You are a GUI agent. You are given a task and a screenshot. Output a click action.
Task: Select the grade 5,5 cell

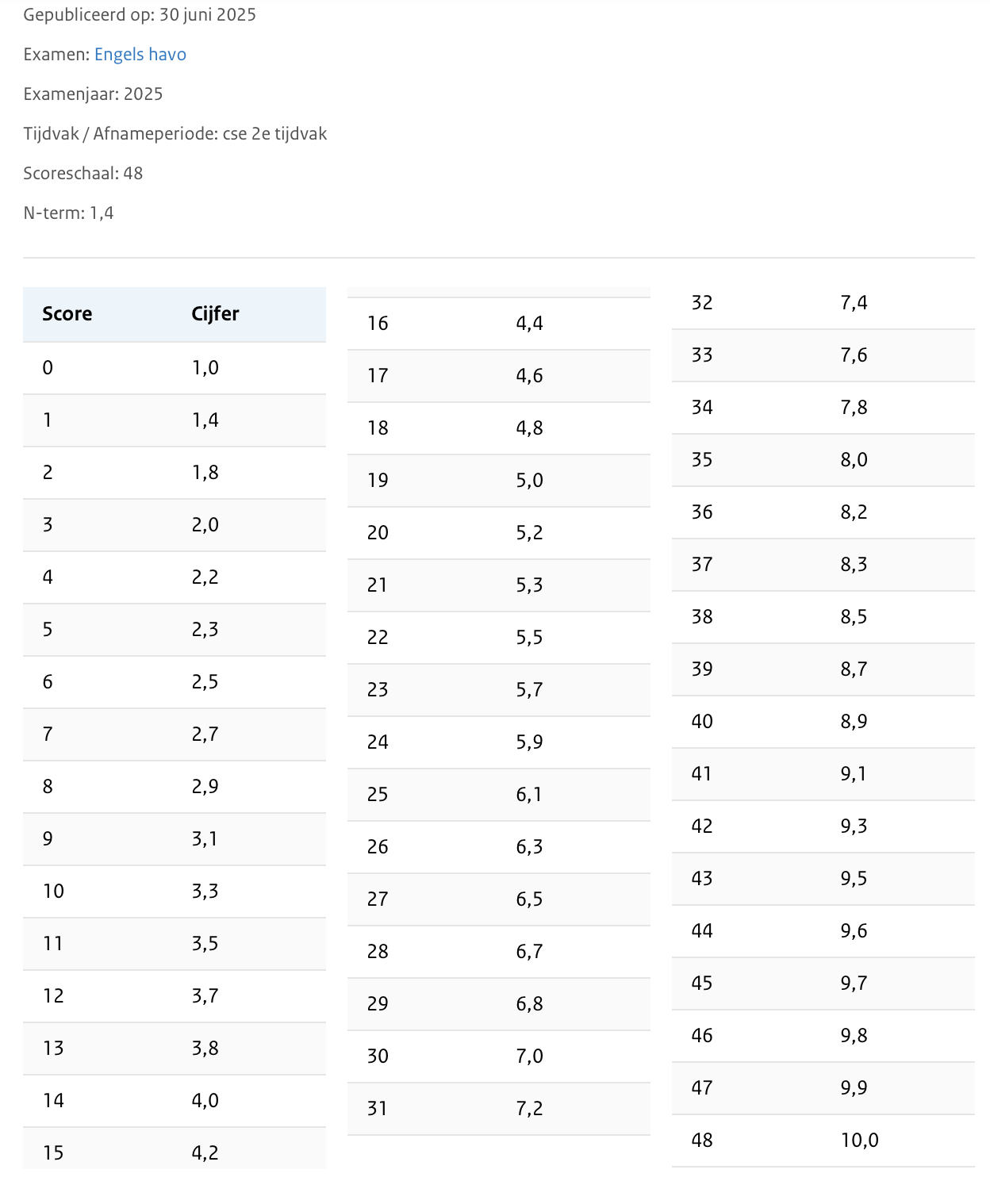pyautogui.click(x=529, y=638)
